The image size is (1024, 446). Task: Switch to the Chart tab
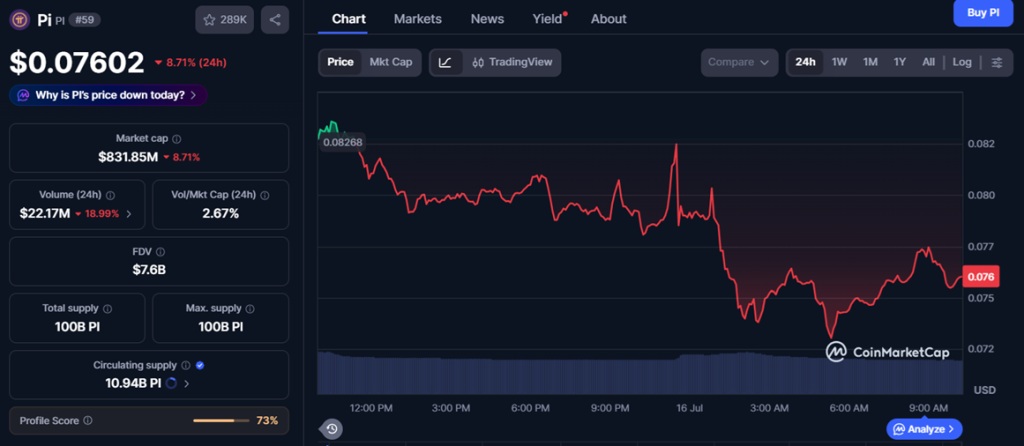pyautogui.click(x=349, y=19)
